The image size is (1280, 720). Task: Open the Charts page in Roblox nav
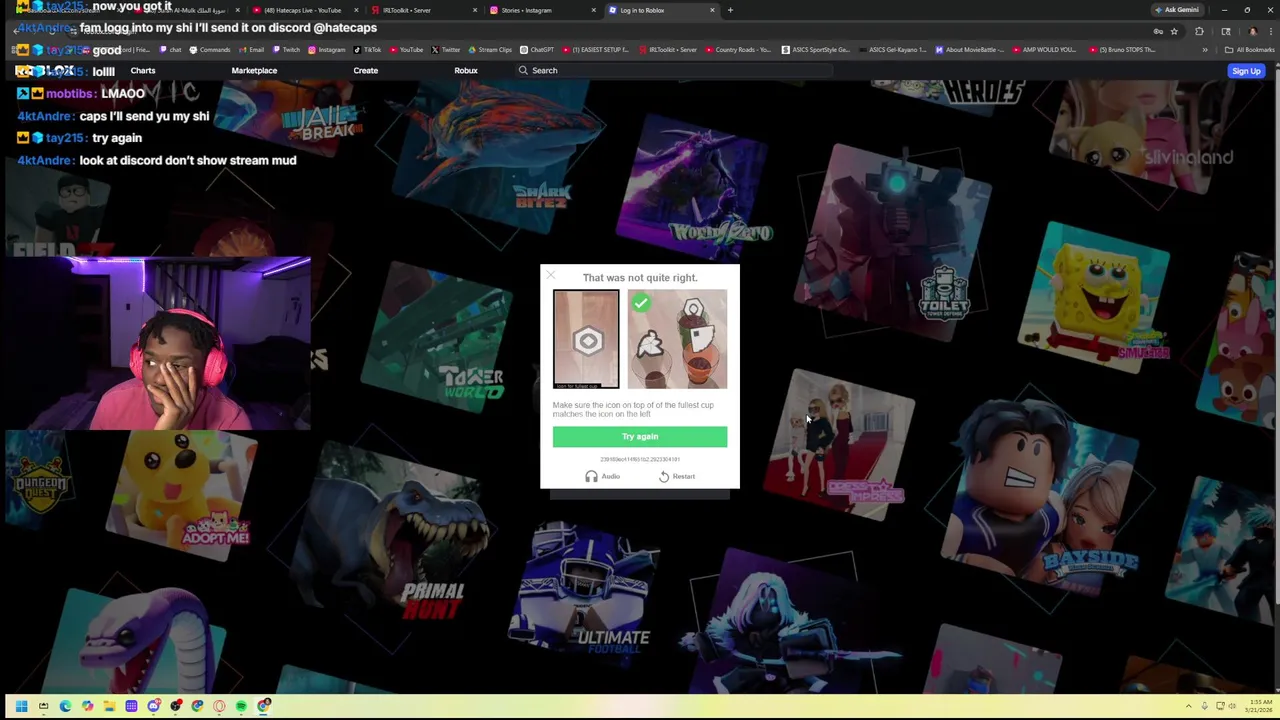(143, 70)
